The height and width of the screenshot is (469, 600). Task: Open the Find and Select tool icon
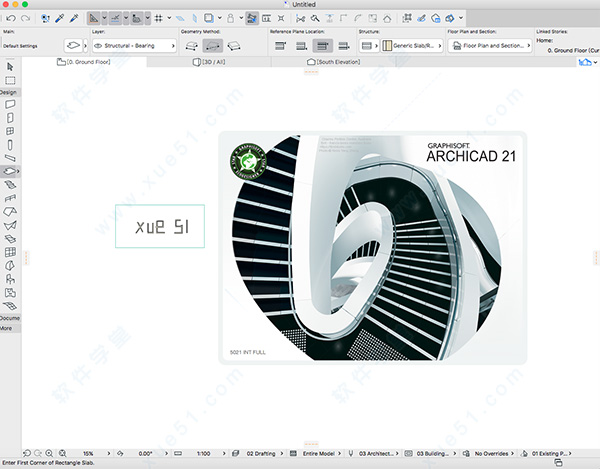[45, 18]
